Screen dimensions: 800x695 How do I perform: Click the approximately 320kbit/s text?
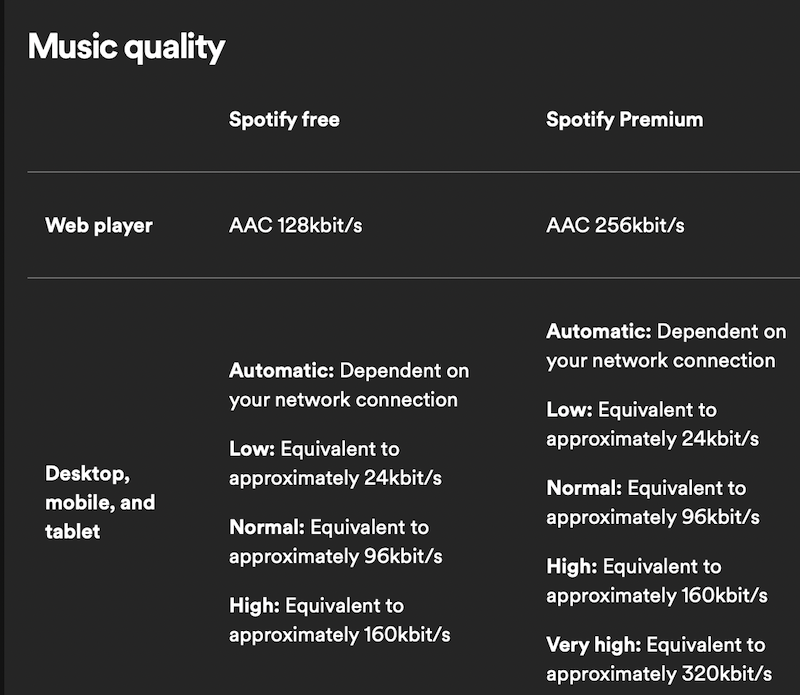(658, 673)
